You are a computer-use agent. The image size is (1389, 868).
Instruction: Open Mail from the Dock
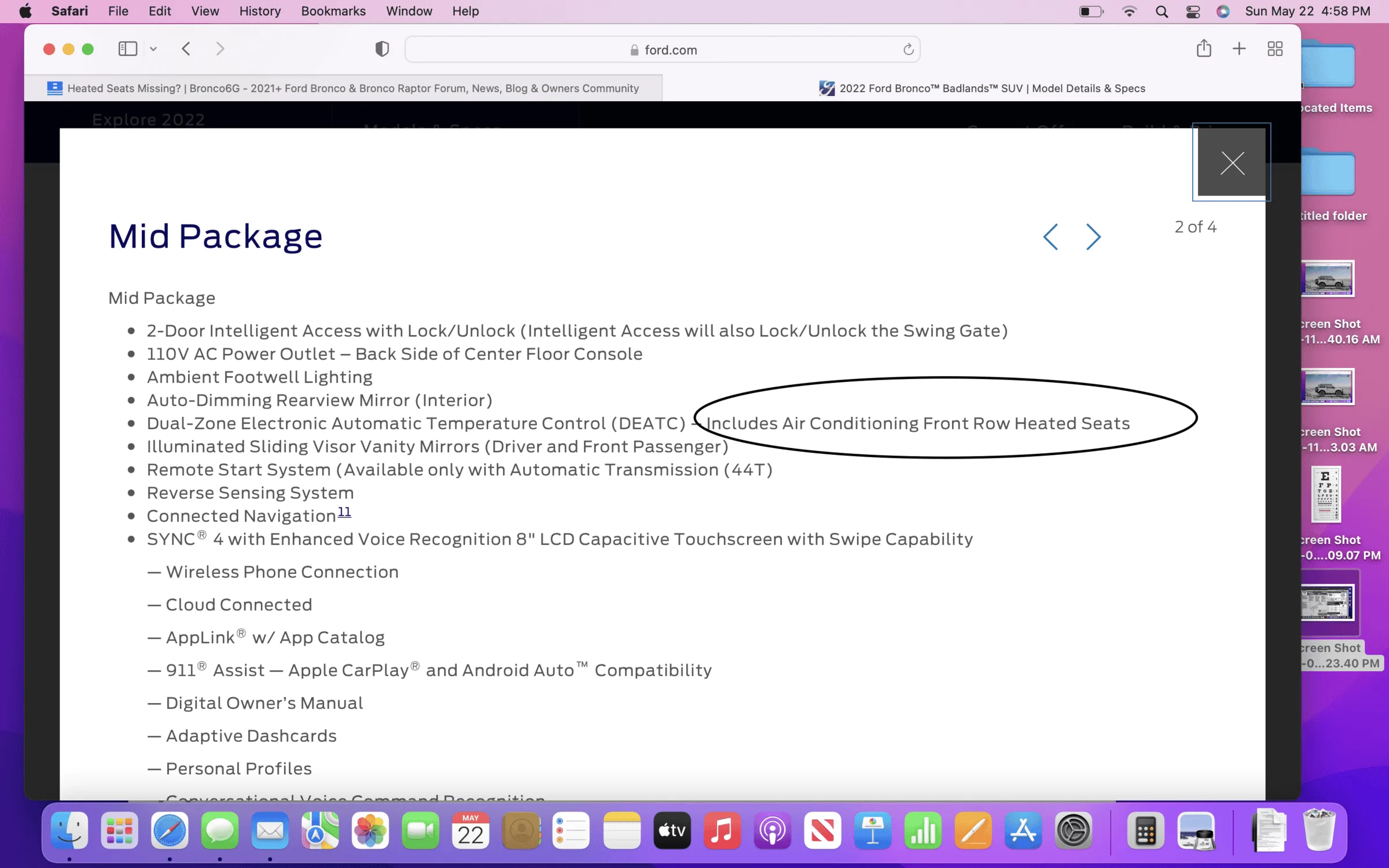(270, 831)
